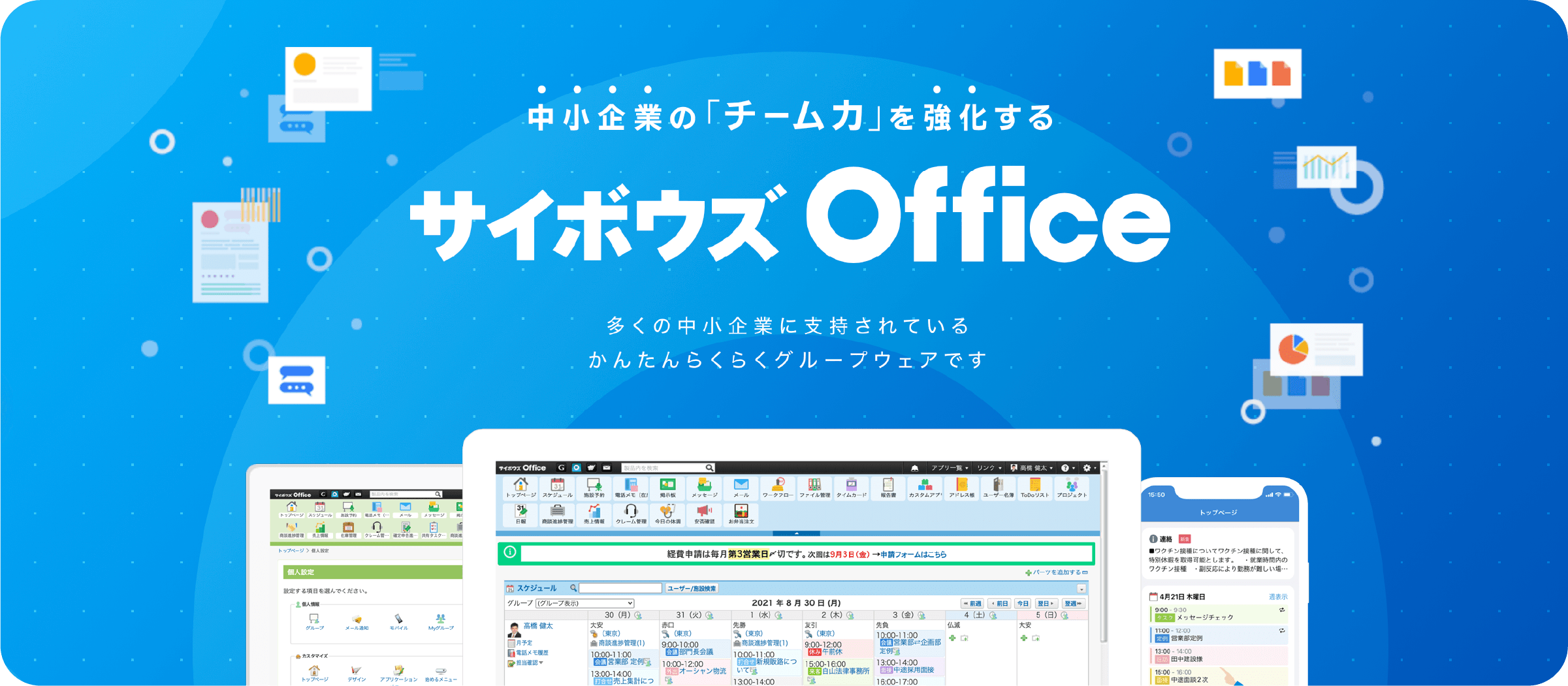Open the 高橋 健太 user menu
Viewport: 1568px width, 686px height.
pos(1031,468)
